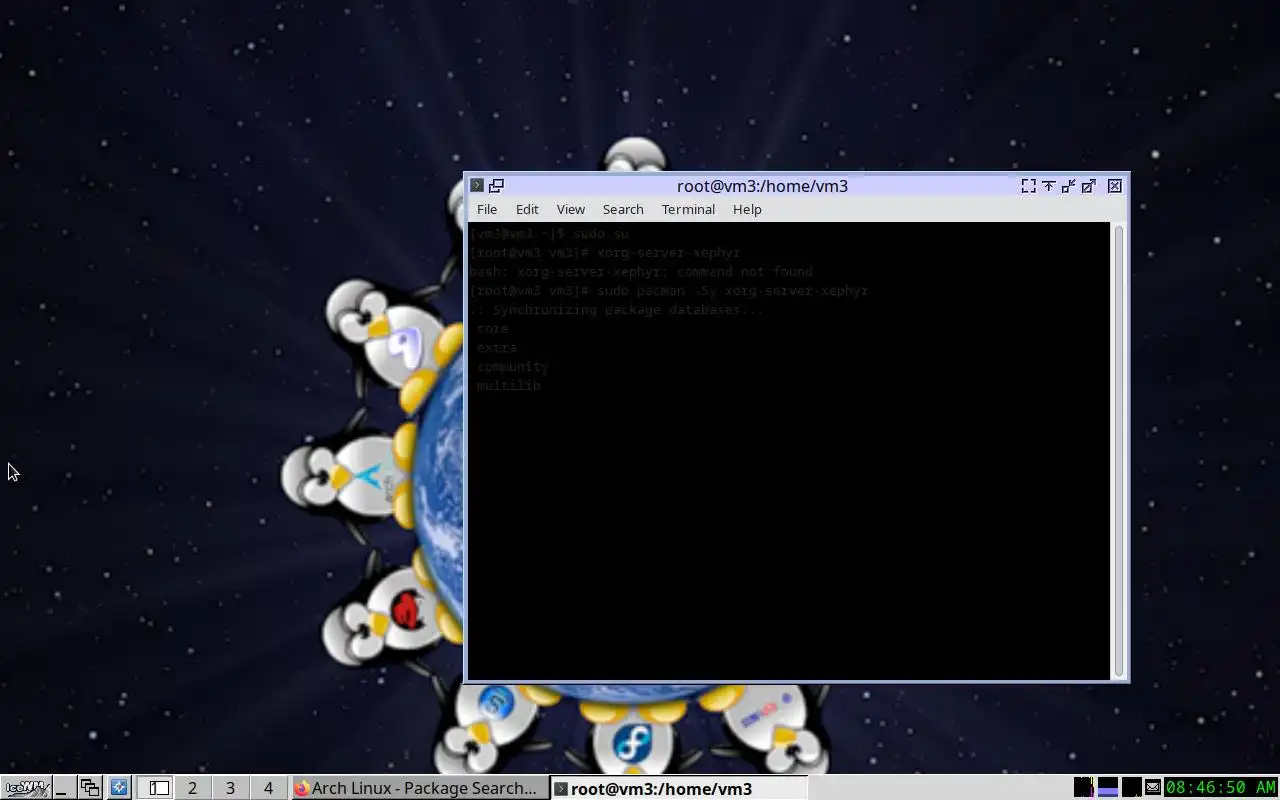This screenshot has height=800, width=1280.
Task: Maximize terminal with outward-arrow titlebar icon
Action: coord(1088,185)
